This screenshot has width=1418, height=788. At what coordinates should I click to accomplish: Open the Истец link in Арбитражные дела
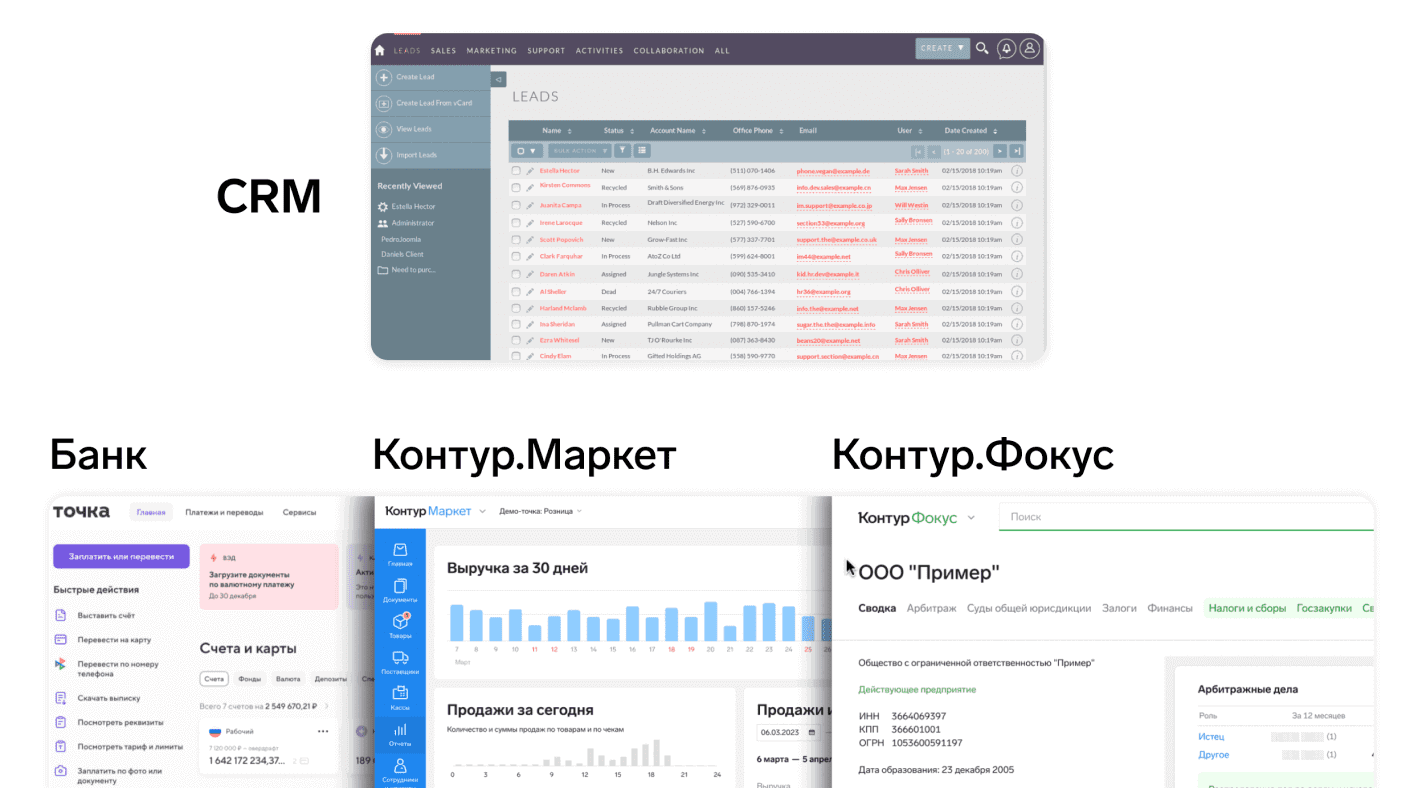[x=1211, y=737]
